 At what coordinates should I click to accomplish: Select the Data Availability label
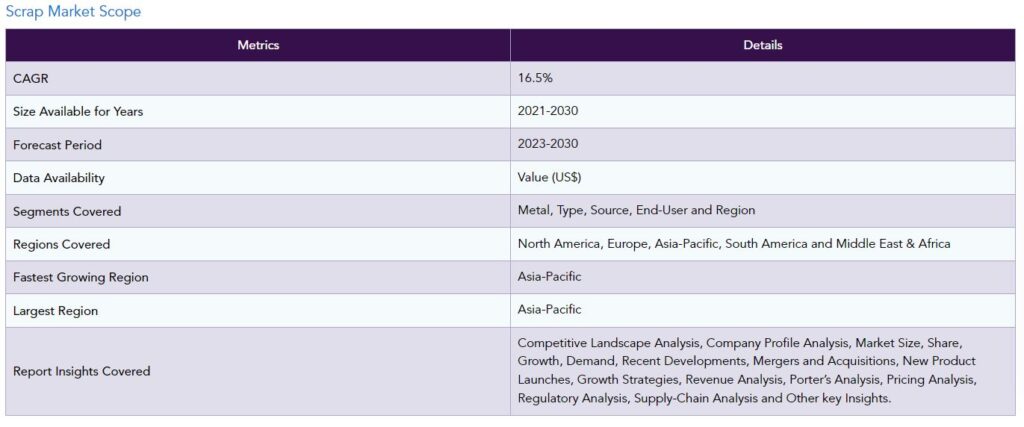[59, 178]
